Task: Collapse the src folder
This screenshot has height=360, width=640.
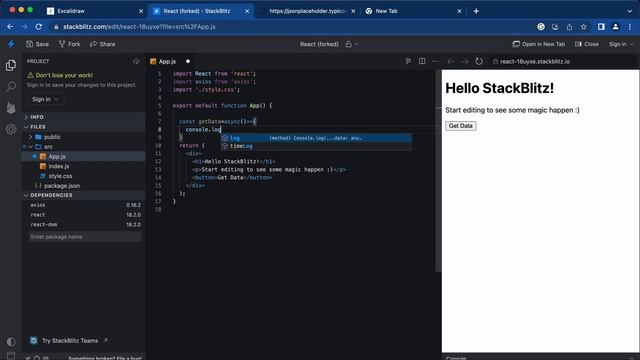Action: (84, 147)
